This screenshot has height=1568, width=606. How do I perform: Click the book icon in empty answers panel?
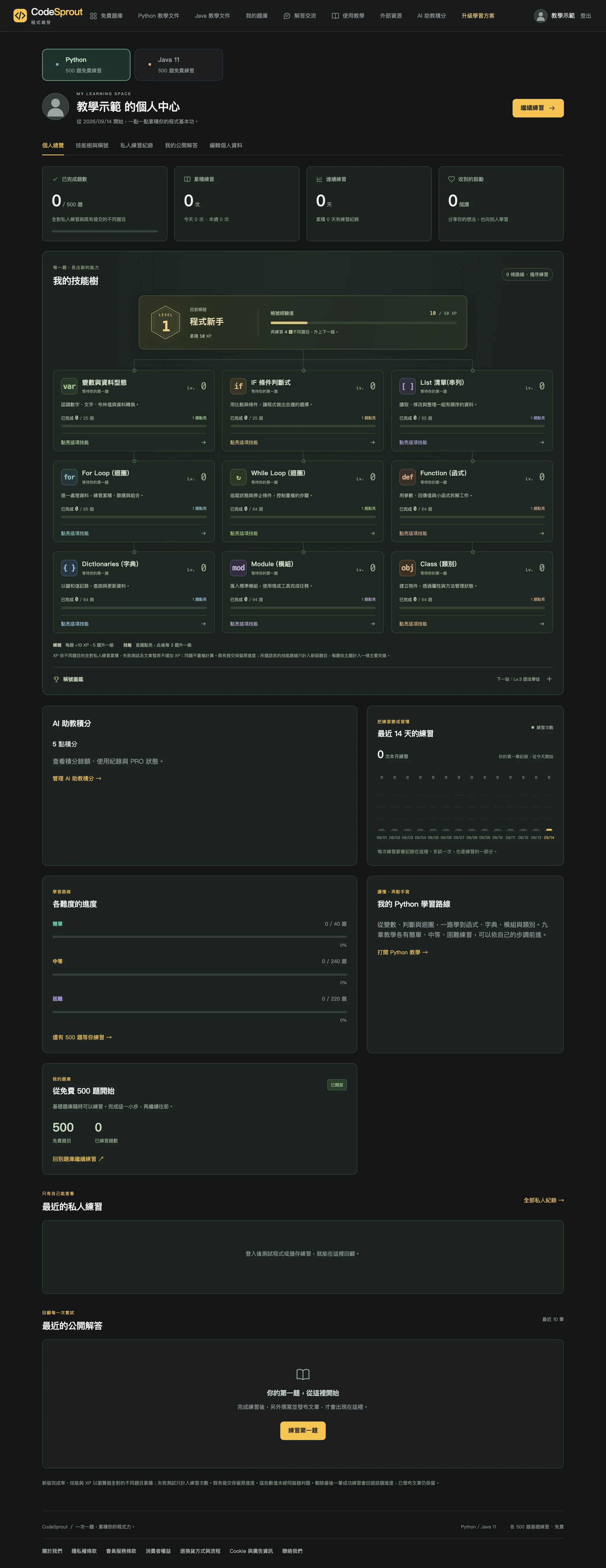coord(303,1374)
